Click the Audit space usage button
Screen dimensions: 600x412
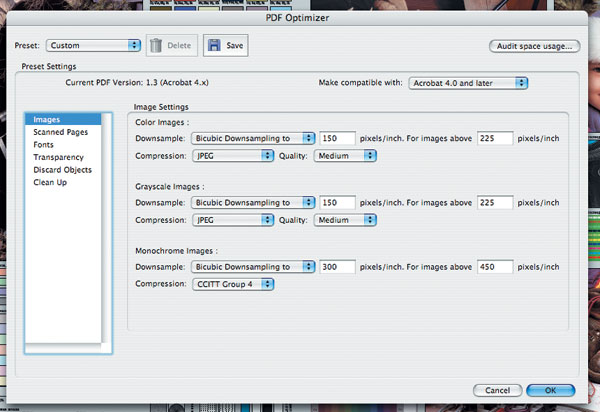(x=535, y=46)
